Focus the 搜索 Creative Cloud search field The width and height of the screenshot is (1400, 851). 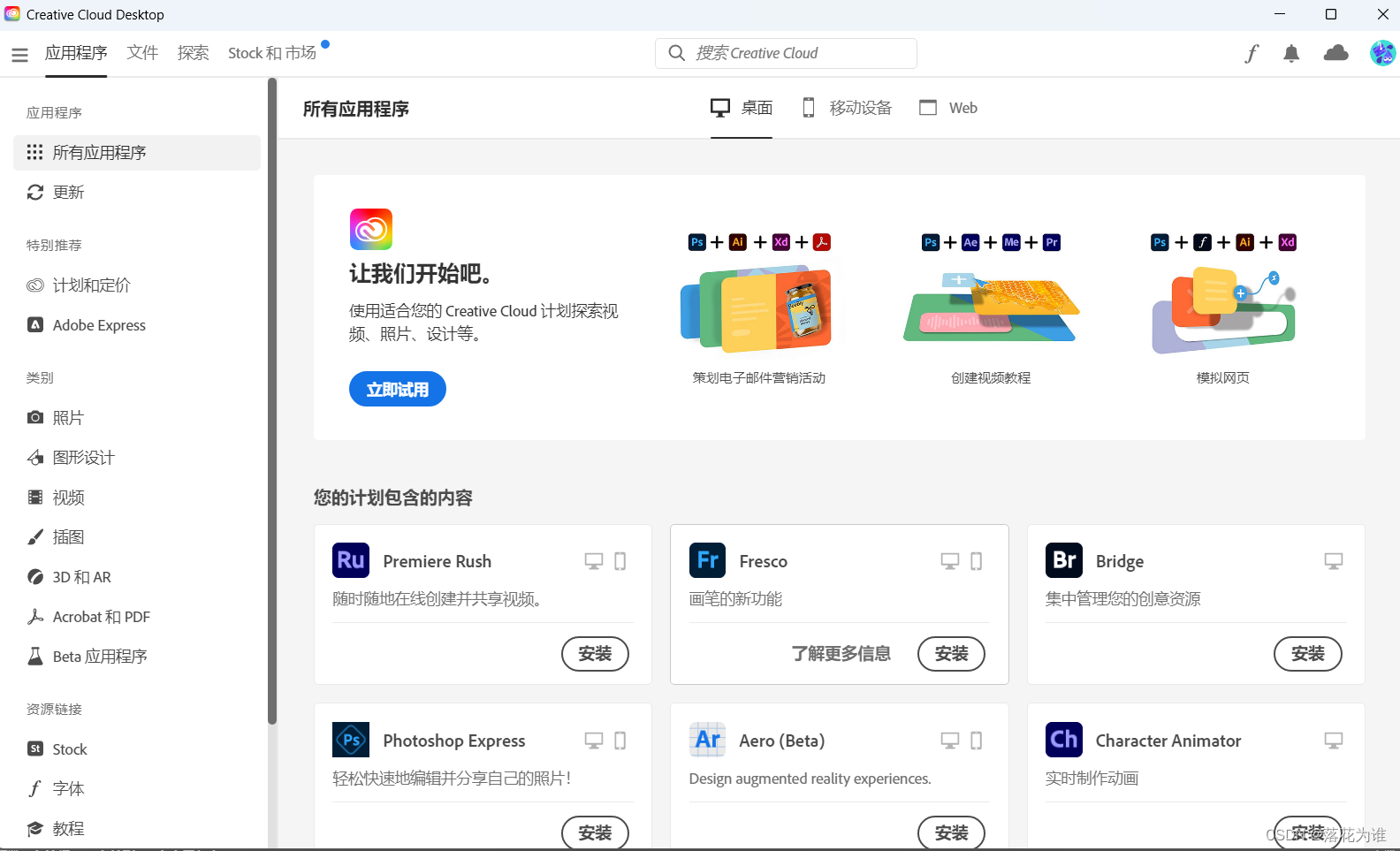click(786, 53)
